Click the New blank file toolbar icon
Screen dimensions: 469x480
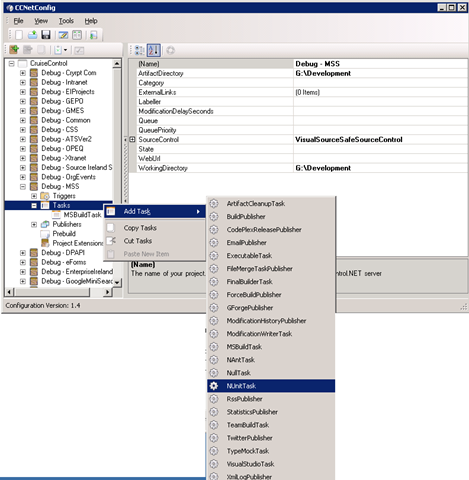(19, 35)
